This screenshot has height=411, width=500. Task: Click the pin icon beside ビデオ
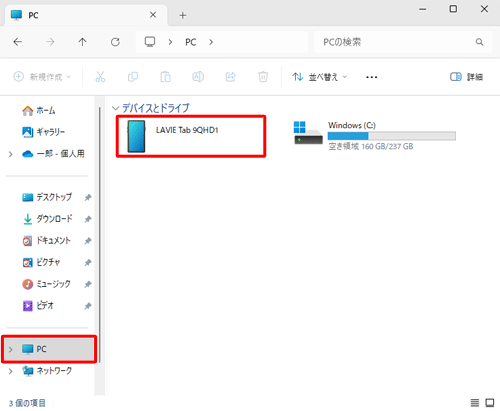pos(88,306)
